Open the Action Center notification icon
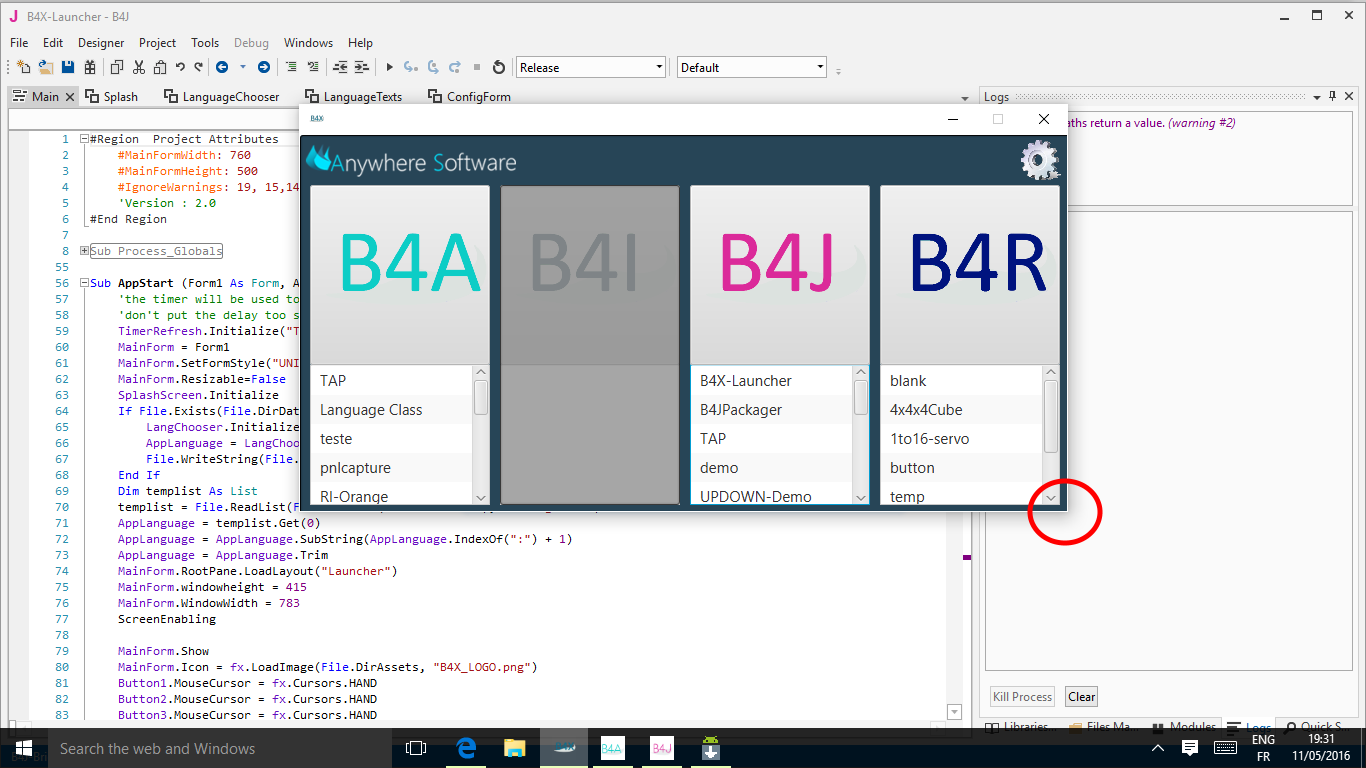Viewport: 1366px width, 768px height. (x=1190, y=748)
